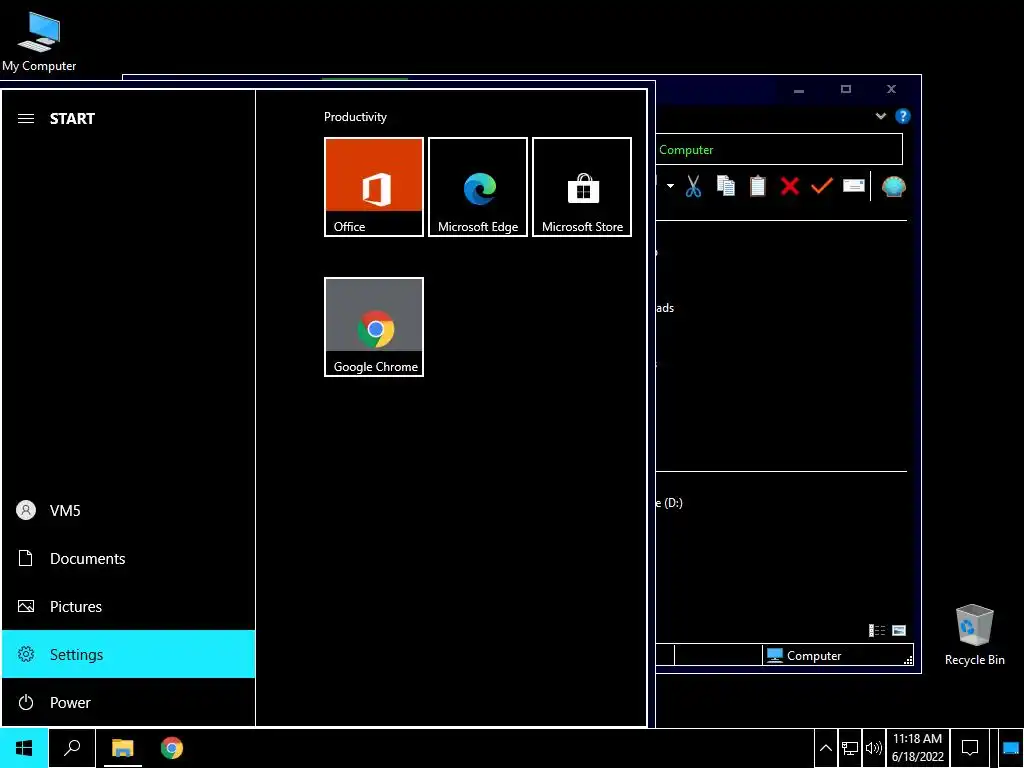The width and height of the screenshot is (1024, 768).
Task: Open Pictures from Start menu
Action: (x=128, y=606)
